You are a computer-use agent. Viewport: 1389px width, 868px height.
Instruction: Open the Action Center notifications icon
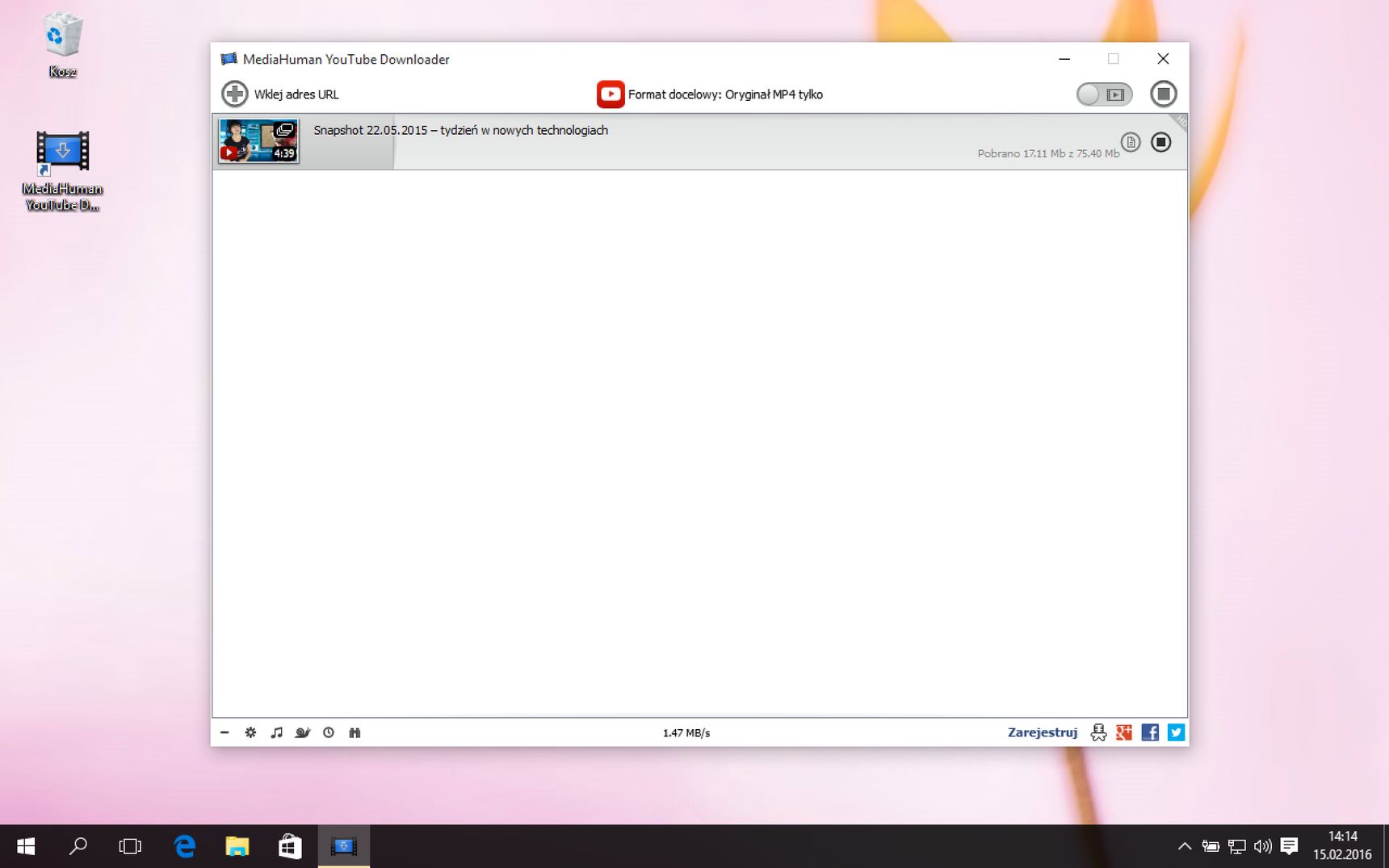[x=1289, y=846]
